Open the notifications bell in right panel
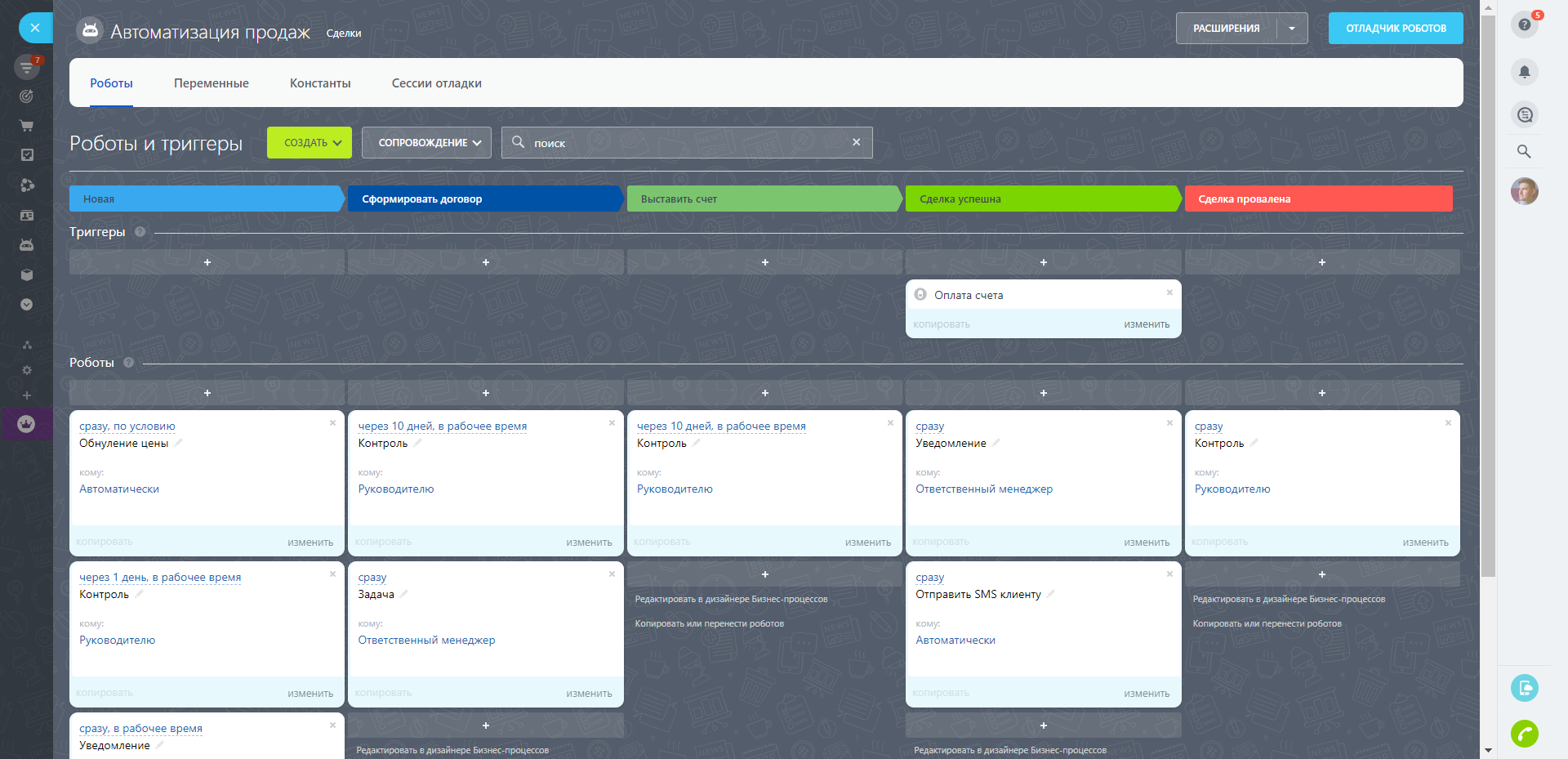The width and height of the screenshot is (1568, 759). click(1524, 72)
